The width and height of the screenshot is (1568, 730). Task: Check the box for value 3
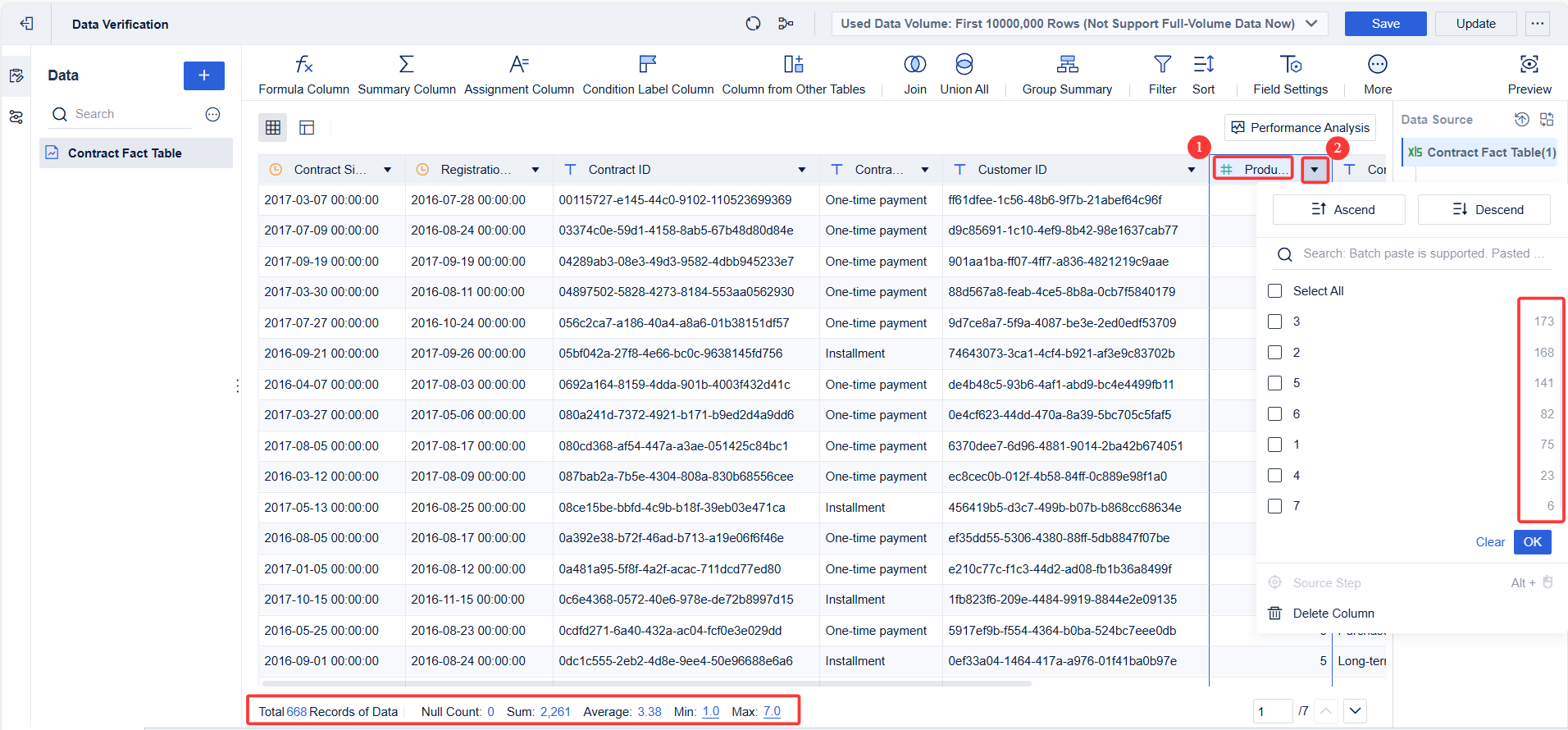click(x=1274, y=322)
